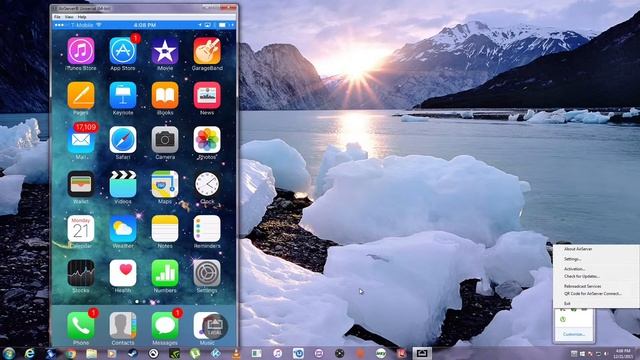Open the Wallet app
The image size is (640, 360).
[81, 184]
